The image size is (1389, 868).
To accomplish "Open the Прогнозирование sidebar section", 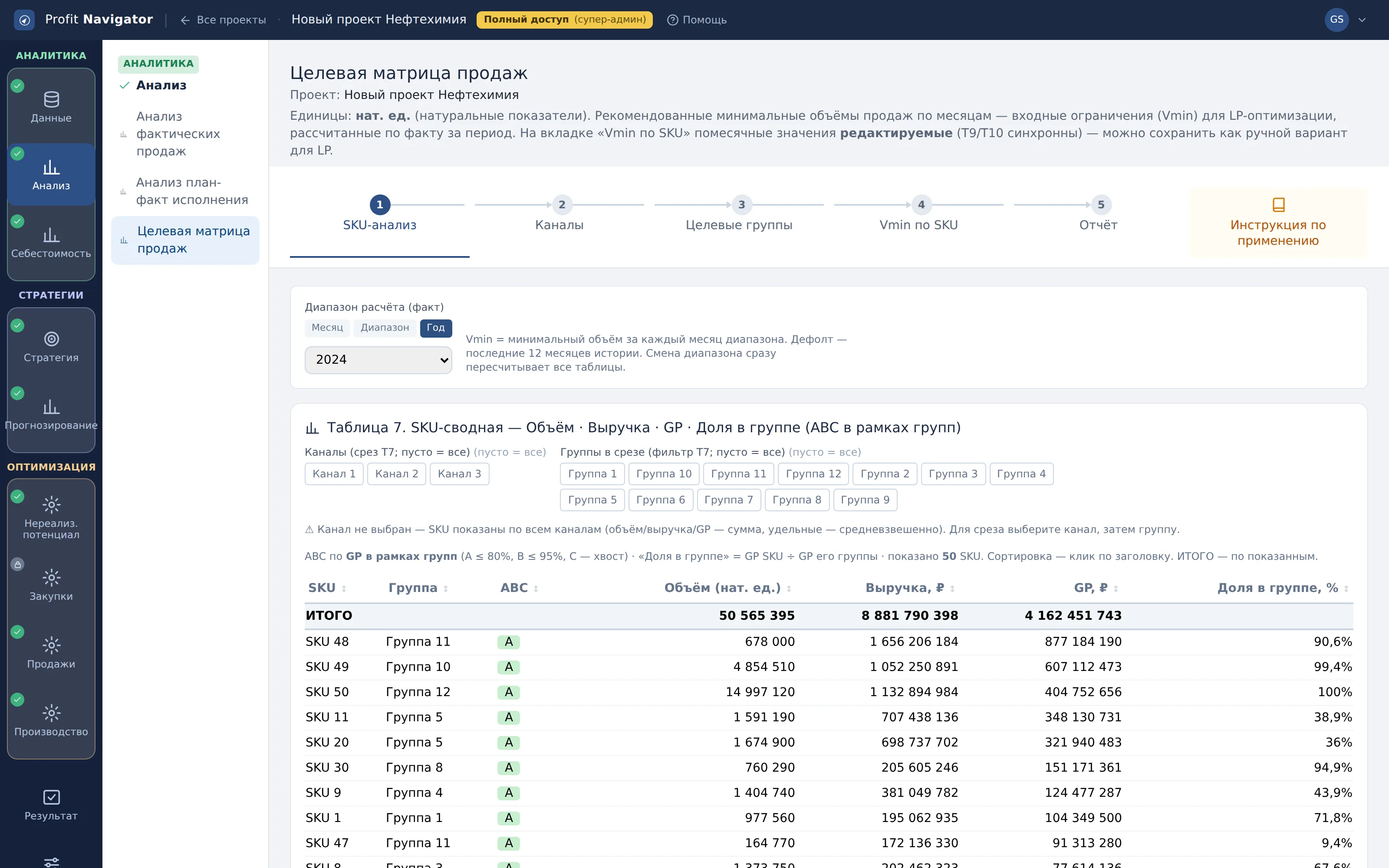I will click(x=51, y=414).
